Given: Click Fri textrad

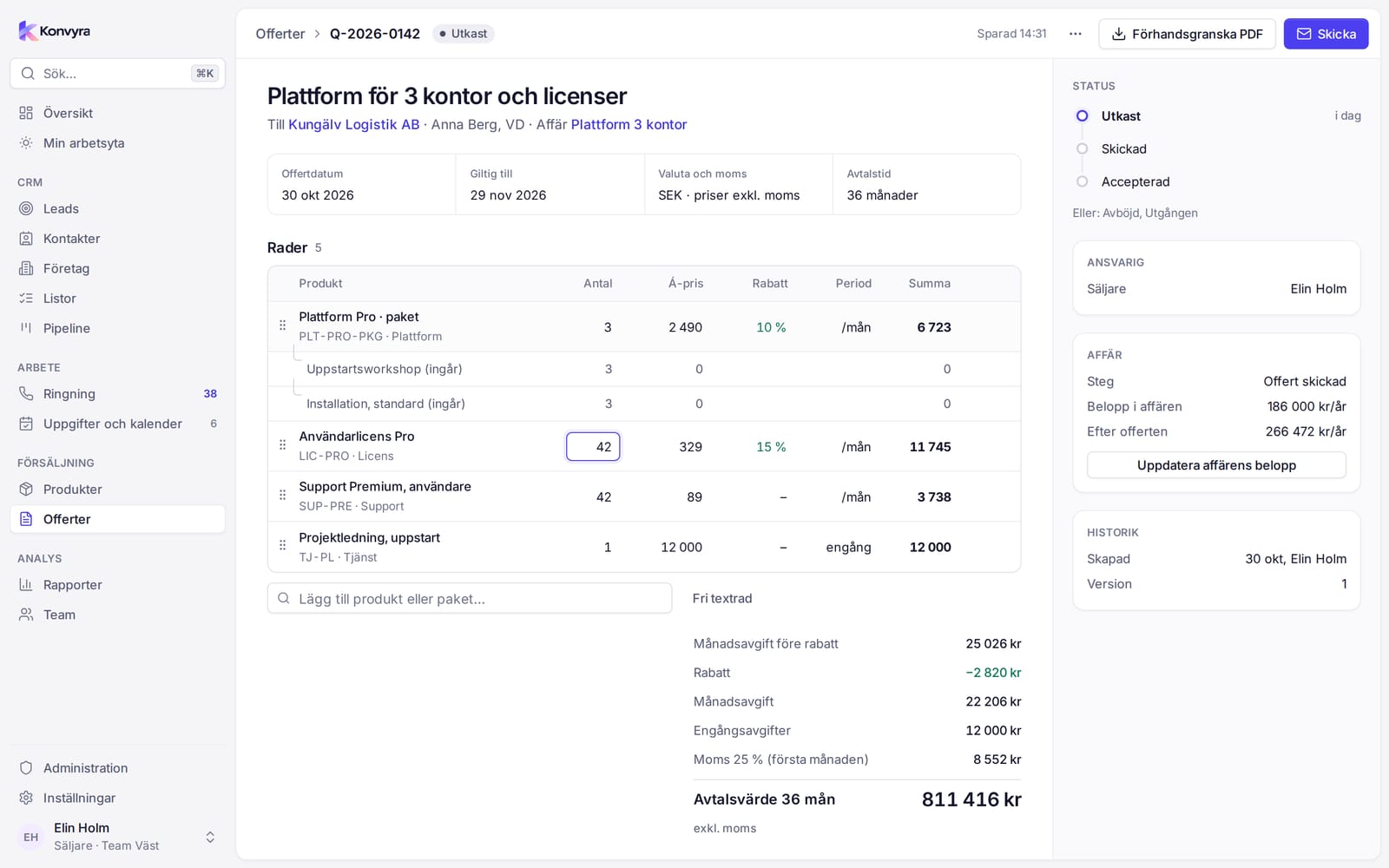Looking at the screenshot, I should 722,598.
